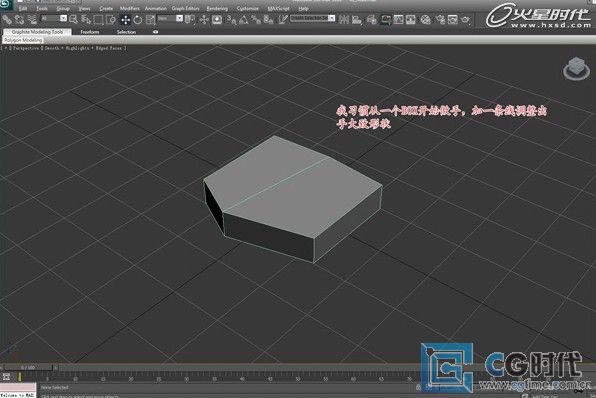Select the Select and Move tool
Screen dimensions: 596x398
(125, 19)
